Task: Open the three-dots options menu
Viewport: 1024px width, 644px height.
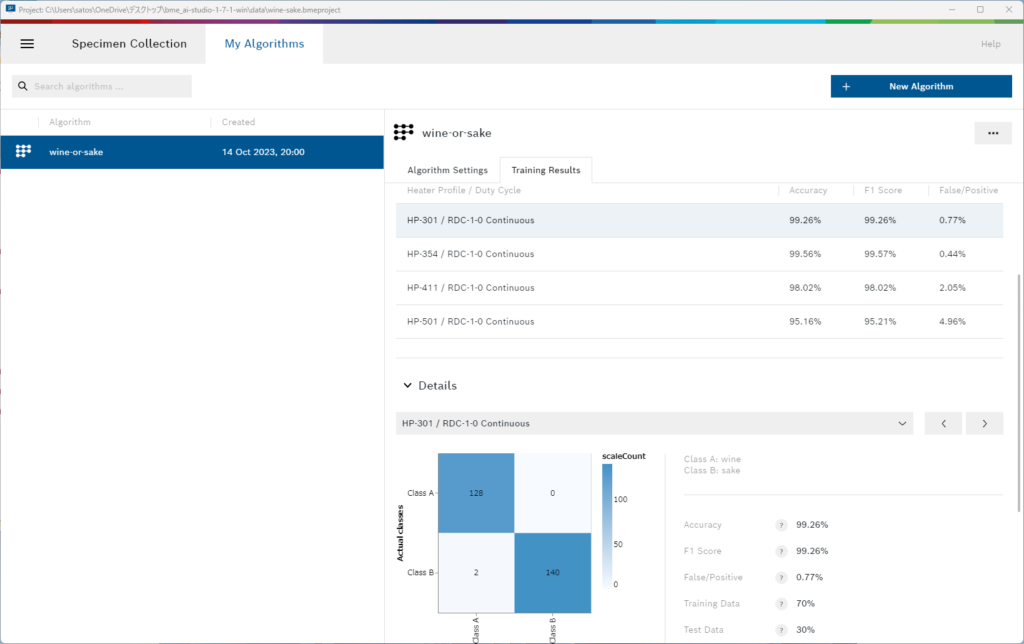Action: click(992, 133)
